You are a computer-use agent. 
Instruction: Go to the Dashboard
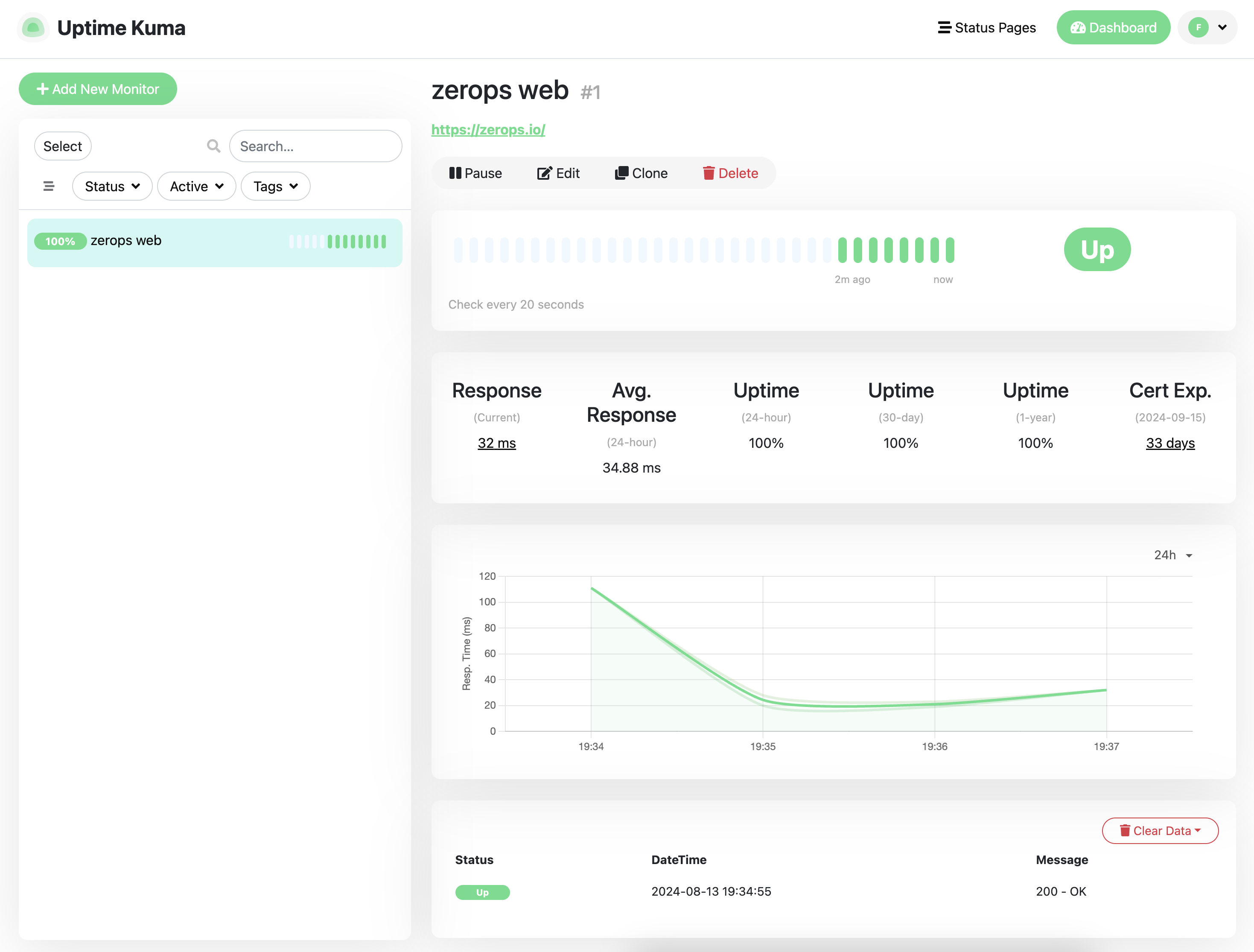(1113, 26)
